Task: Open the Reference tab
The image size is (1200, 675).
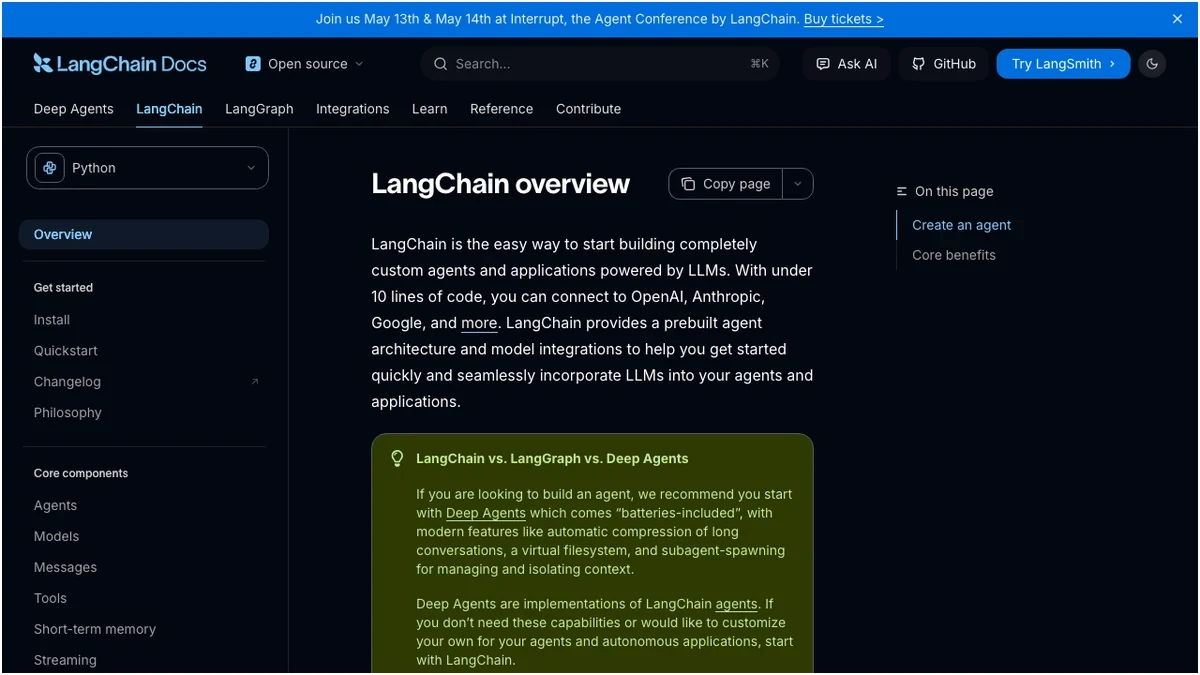Action: point(501,109)
